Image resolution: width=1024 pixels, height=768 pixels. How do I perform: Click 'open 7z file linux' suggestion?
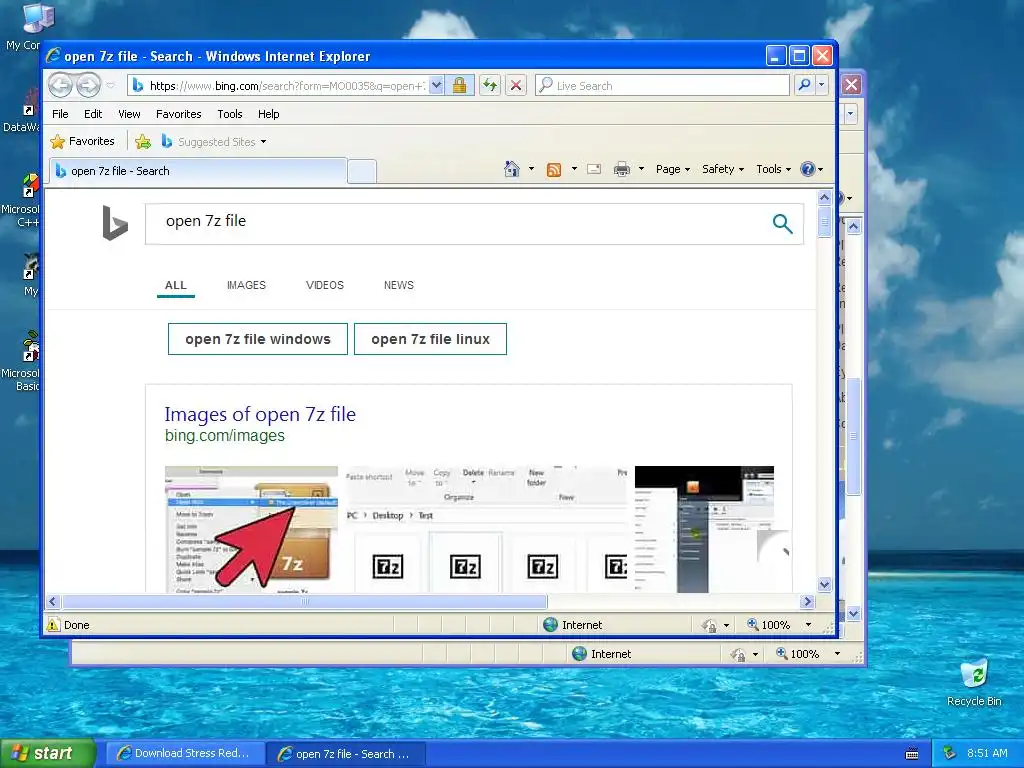[430, 339]
